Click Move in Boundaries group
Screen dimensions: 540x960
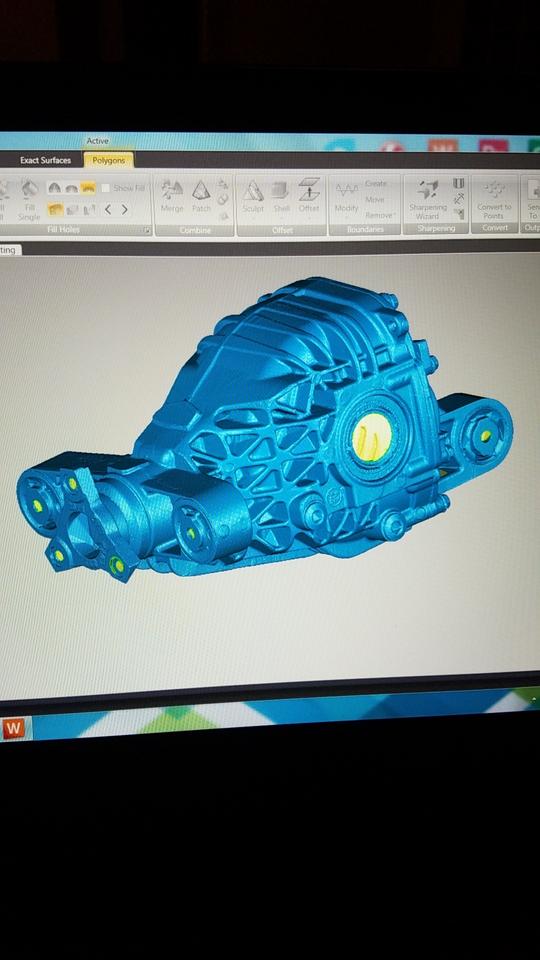point(375,200)
